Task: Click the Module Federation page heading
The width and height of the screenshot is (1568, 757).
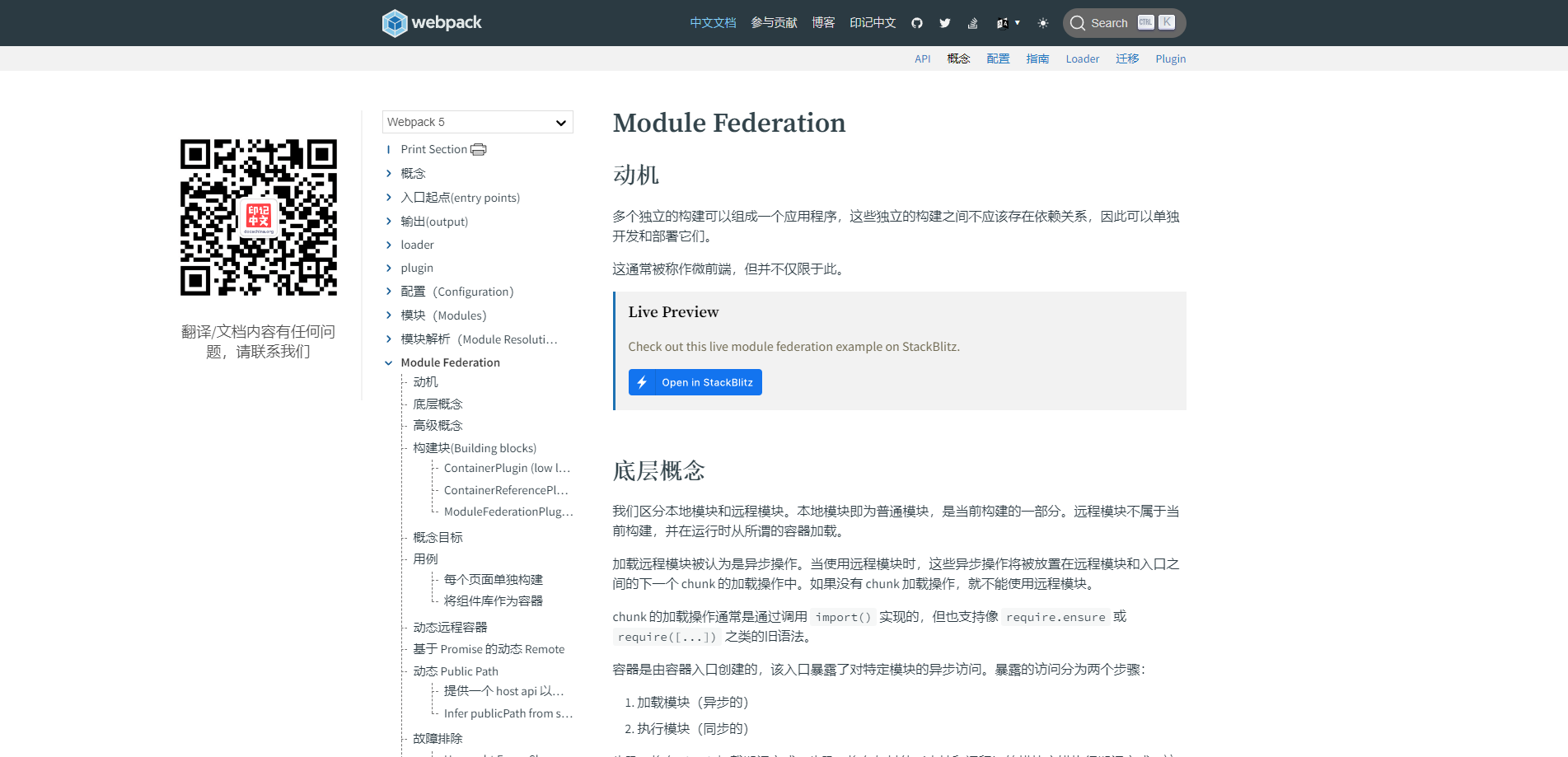Action: [x=729, y=123]
